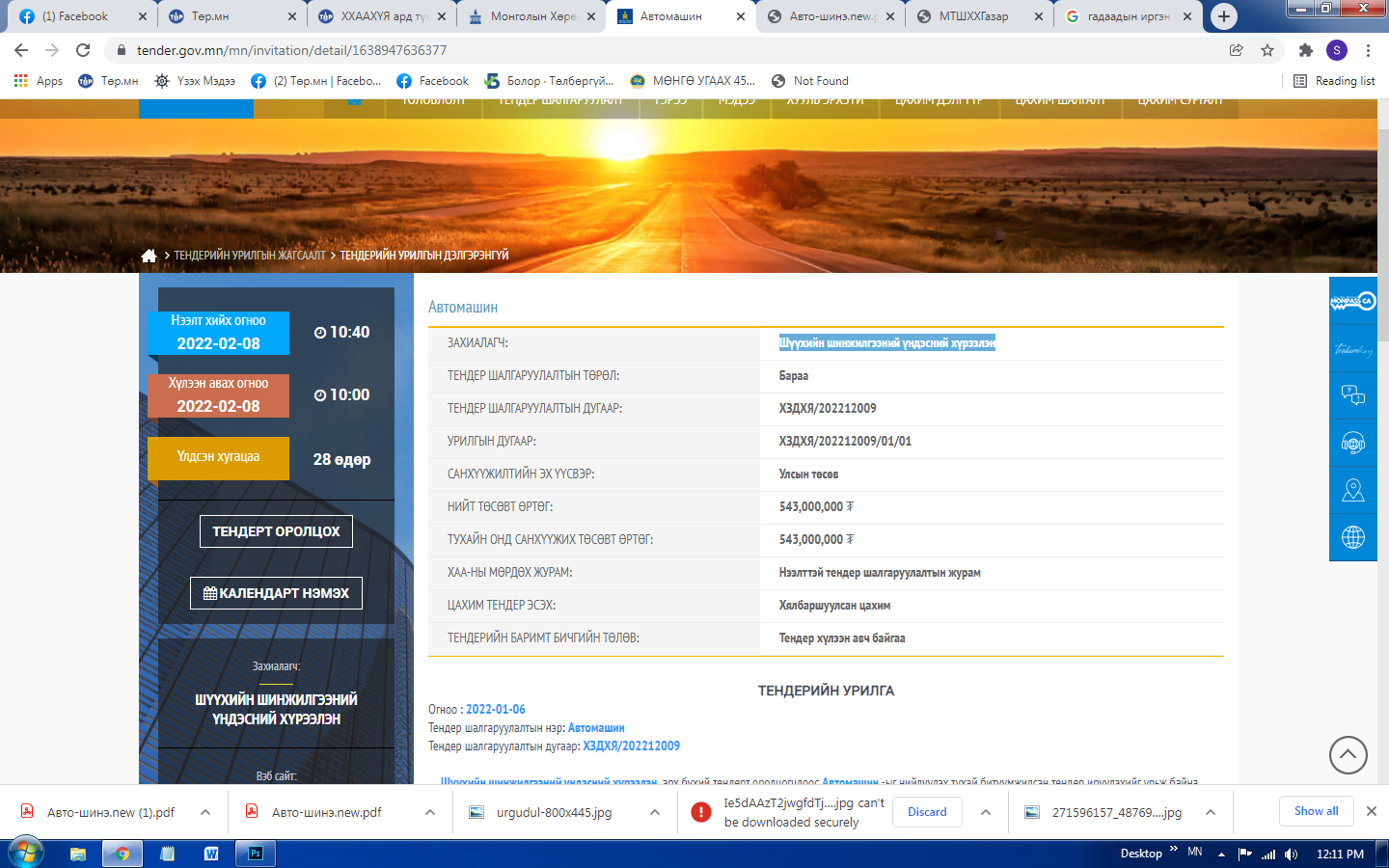Expand options for urgudul-800x445.jpg download
The image size is (1389, 868).
(655, 812)
